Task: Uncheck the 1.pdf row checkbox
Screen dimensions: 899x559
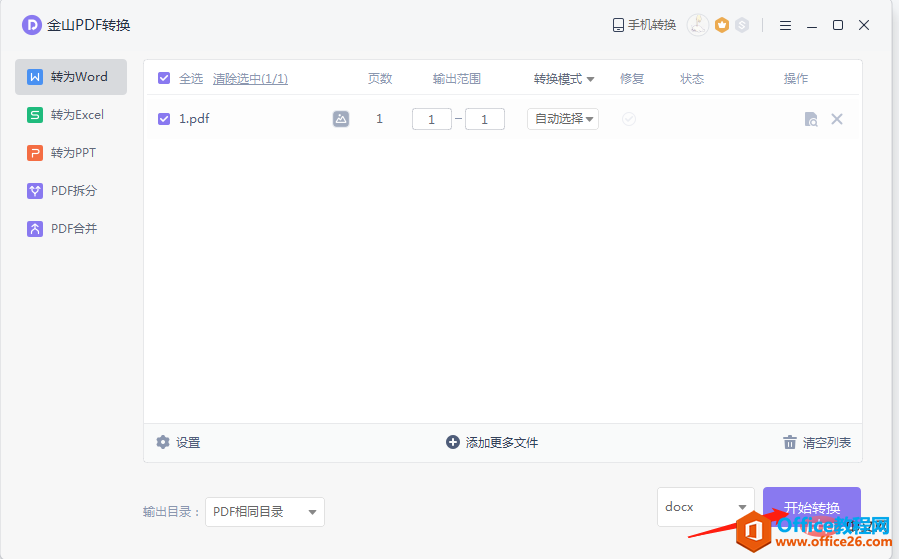Action: [x=164, y=119]
